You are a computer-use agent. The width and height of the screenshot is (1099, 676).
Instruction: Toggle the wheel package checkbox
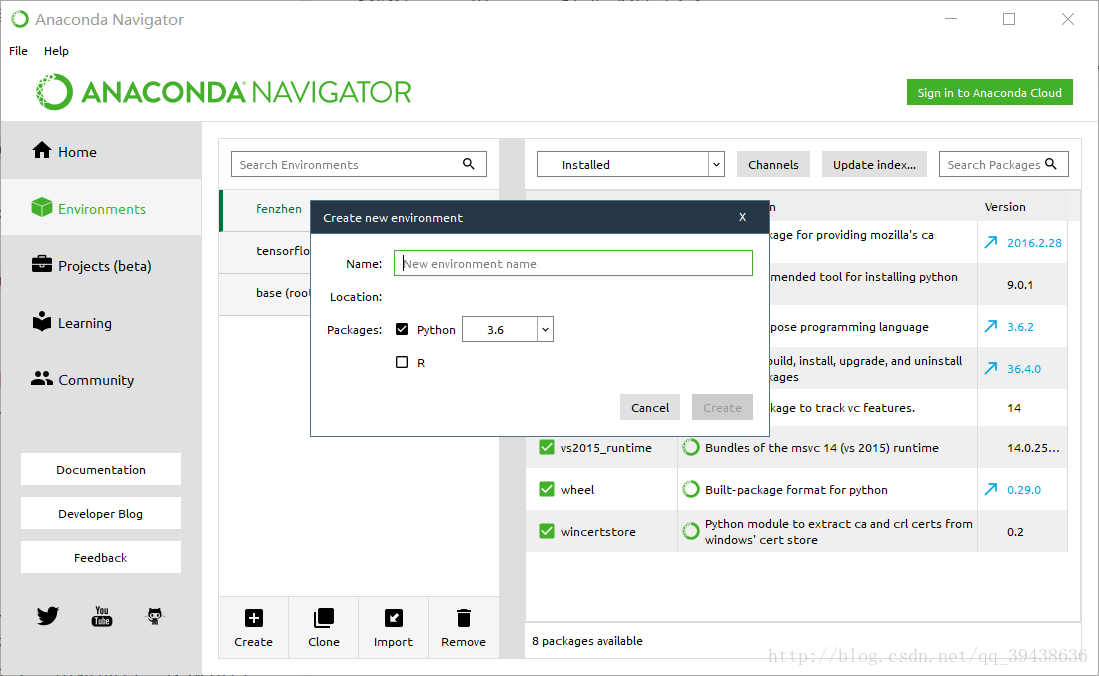tap(547, 489)
